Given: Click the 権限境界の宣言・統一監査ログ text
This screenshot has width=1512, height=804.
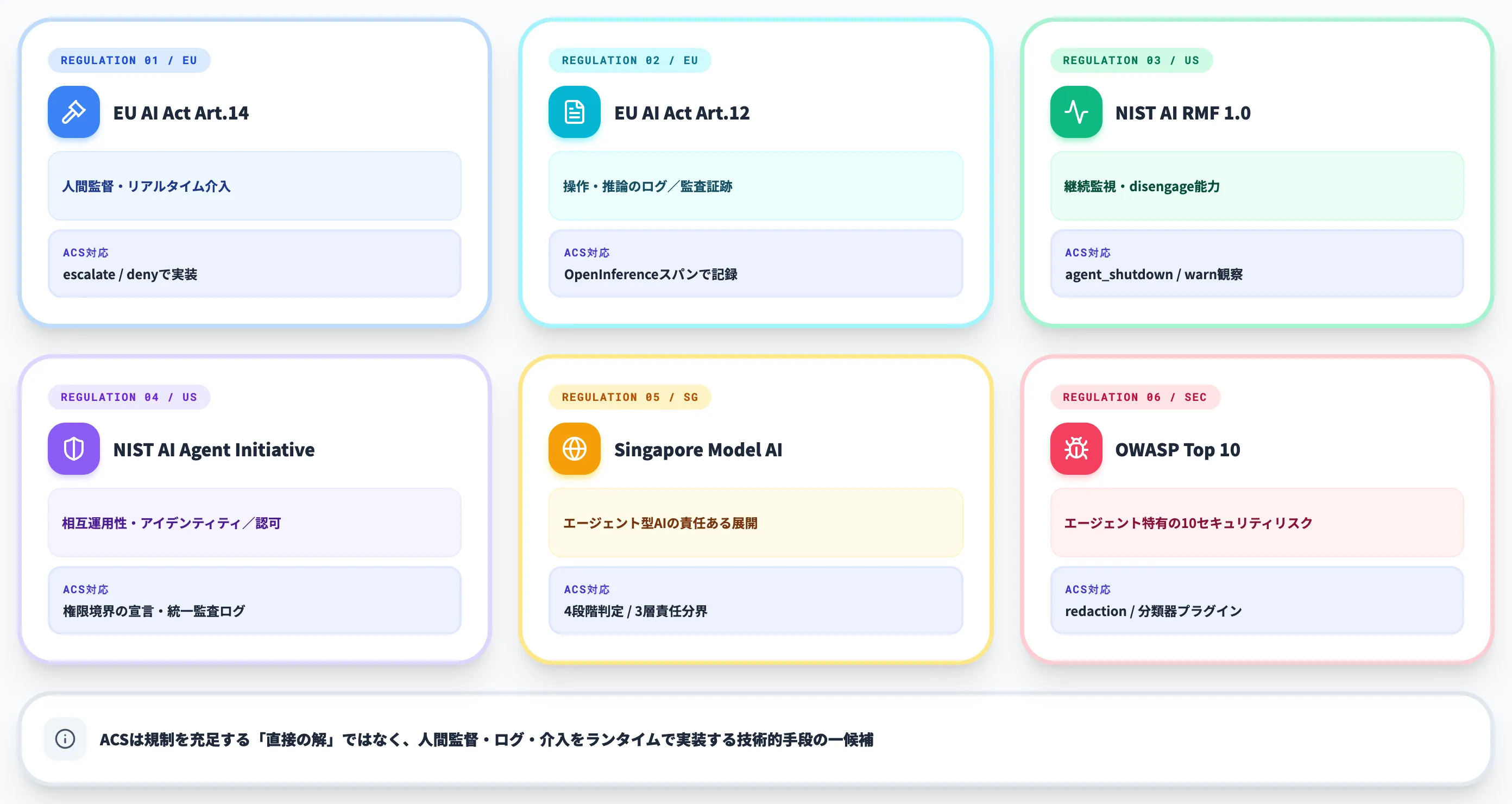Looking at the screenshot, I should [154, 611].
